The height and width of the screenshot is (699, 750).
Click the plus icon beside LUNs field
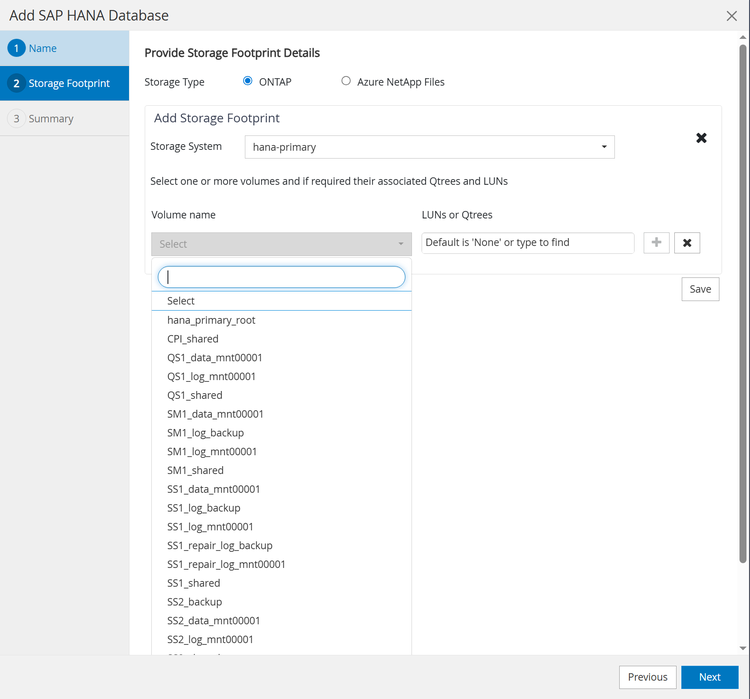[x=656, y=243]
